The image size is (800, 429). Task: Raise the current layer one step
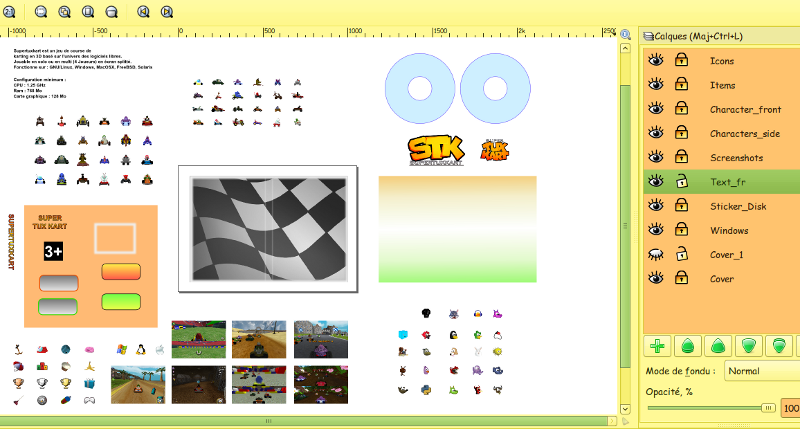(x=717, y=346)
